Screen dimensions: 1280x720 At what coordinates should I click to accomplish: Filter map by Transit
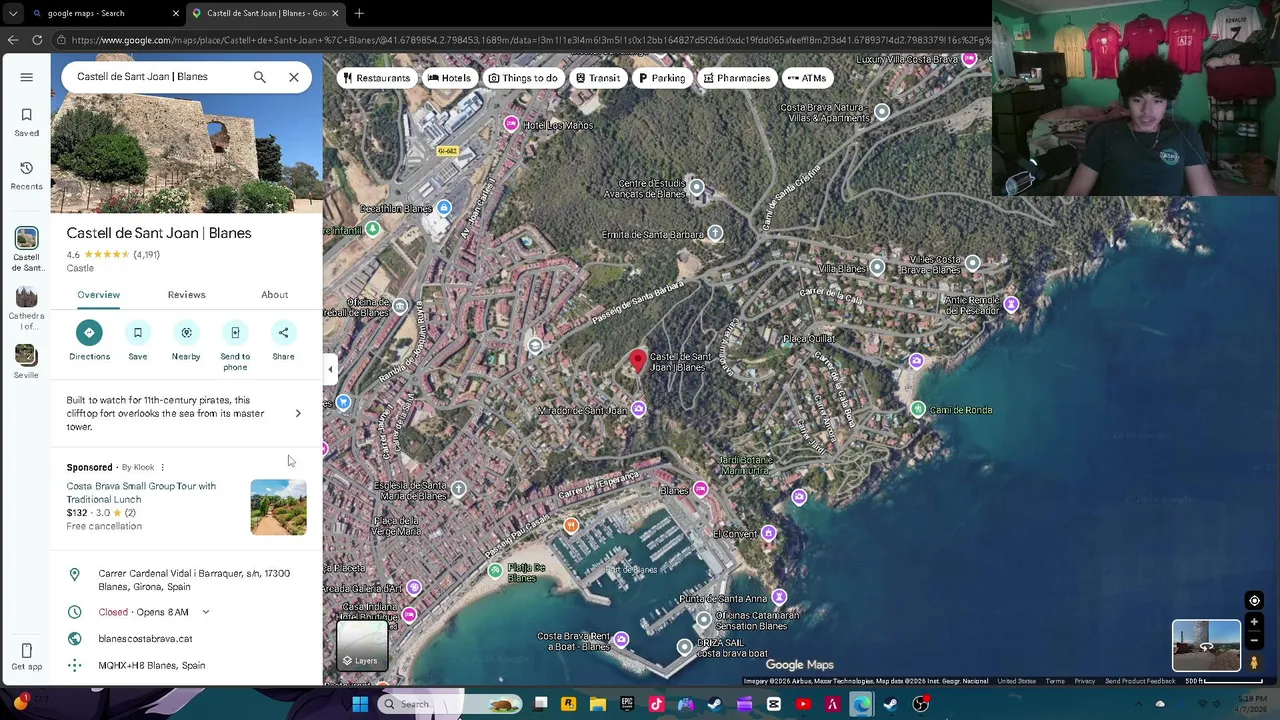pos(598,78)
